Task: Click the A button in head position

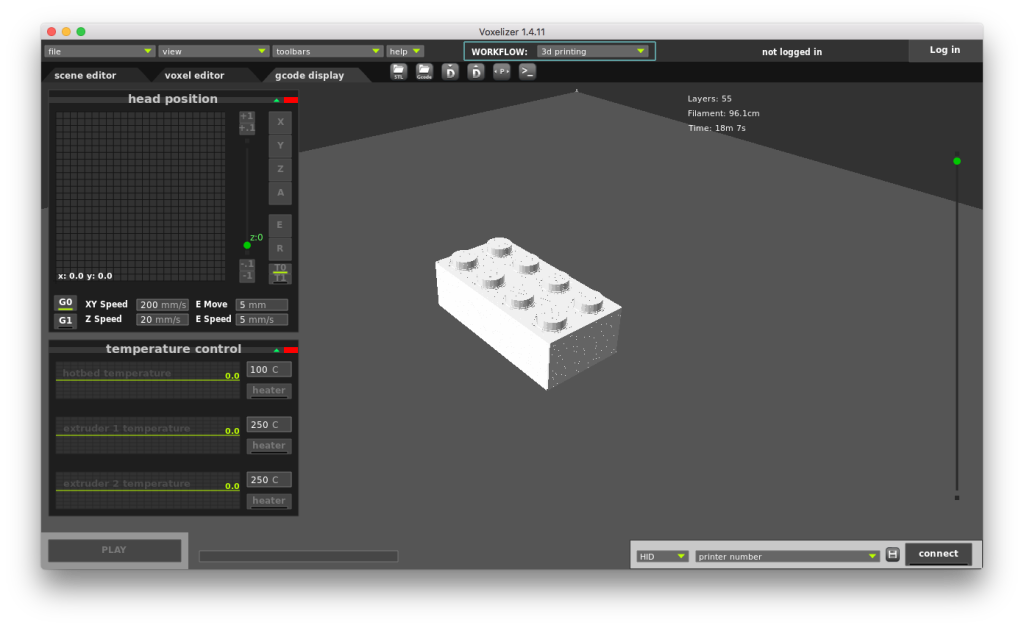Action: pyautogui.click(x=280, y=193)
